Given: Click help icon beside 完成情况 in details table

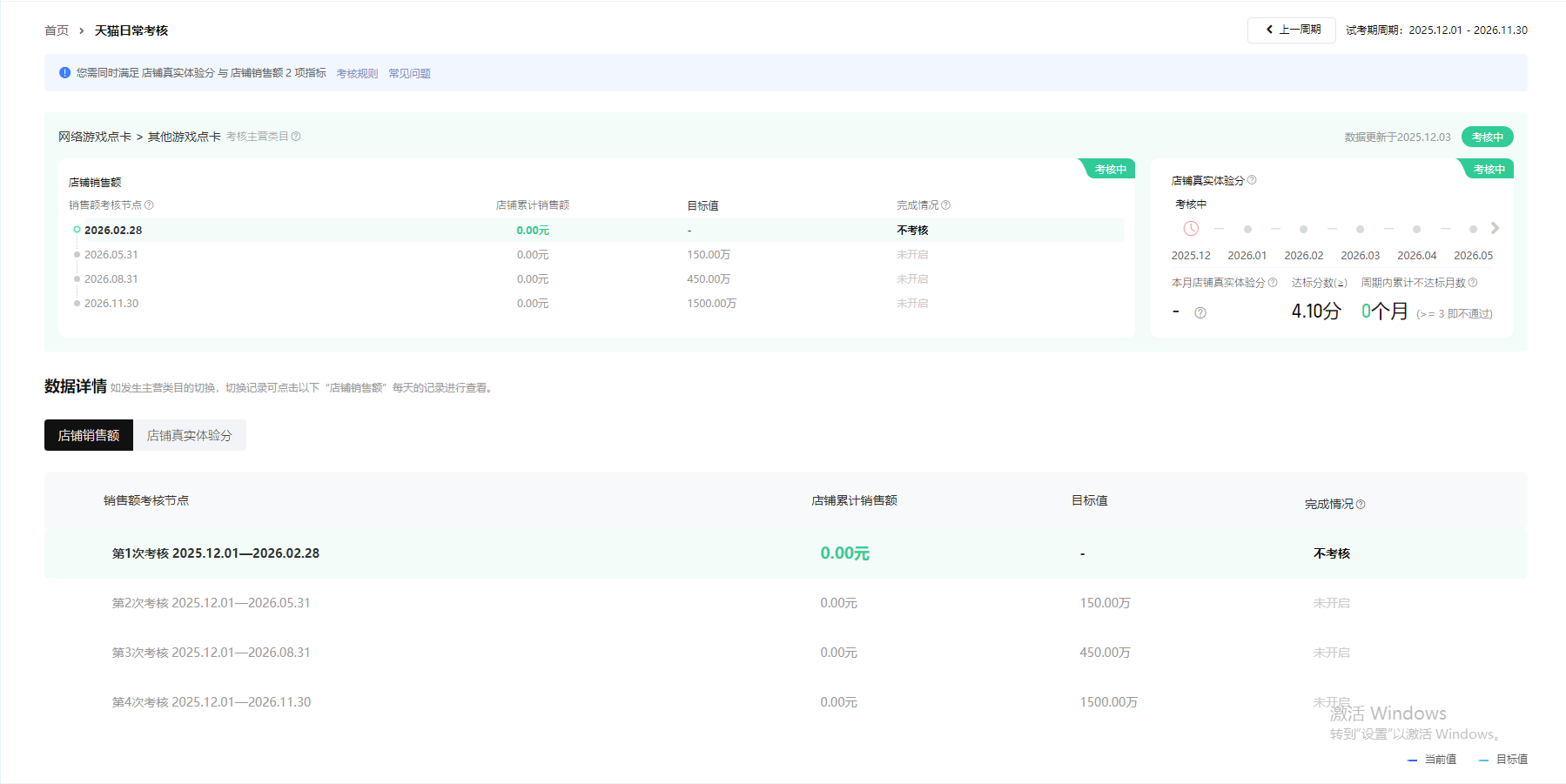Looking at the screenshot, I should (x=1361, y=505).
